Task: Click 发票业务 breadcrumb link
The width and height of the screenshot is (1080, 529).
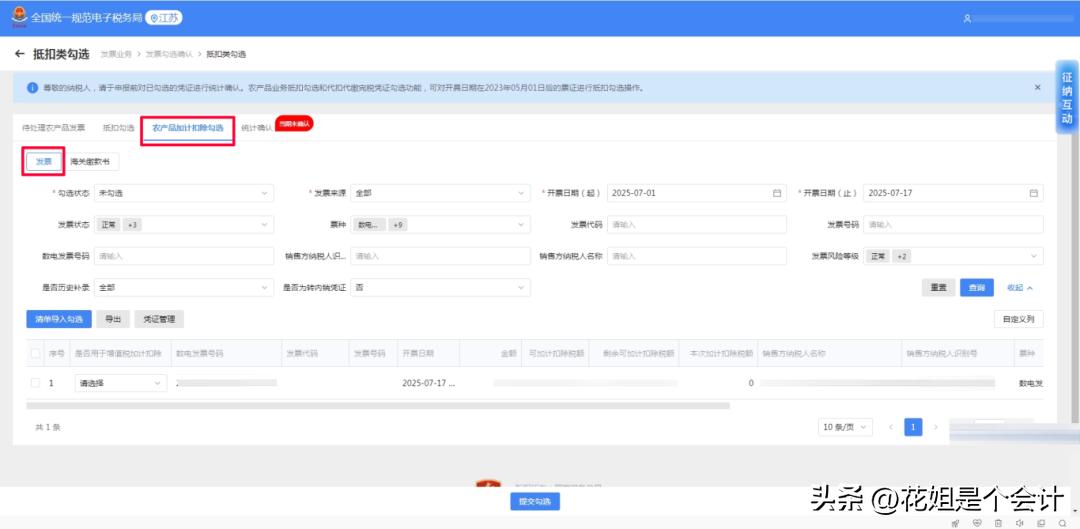Action: click(116, 54)
